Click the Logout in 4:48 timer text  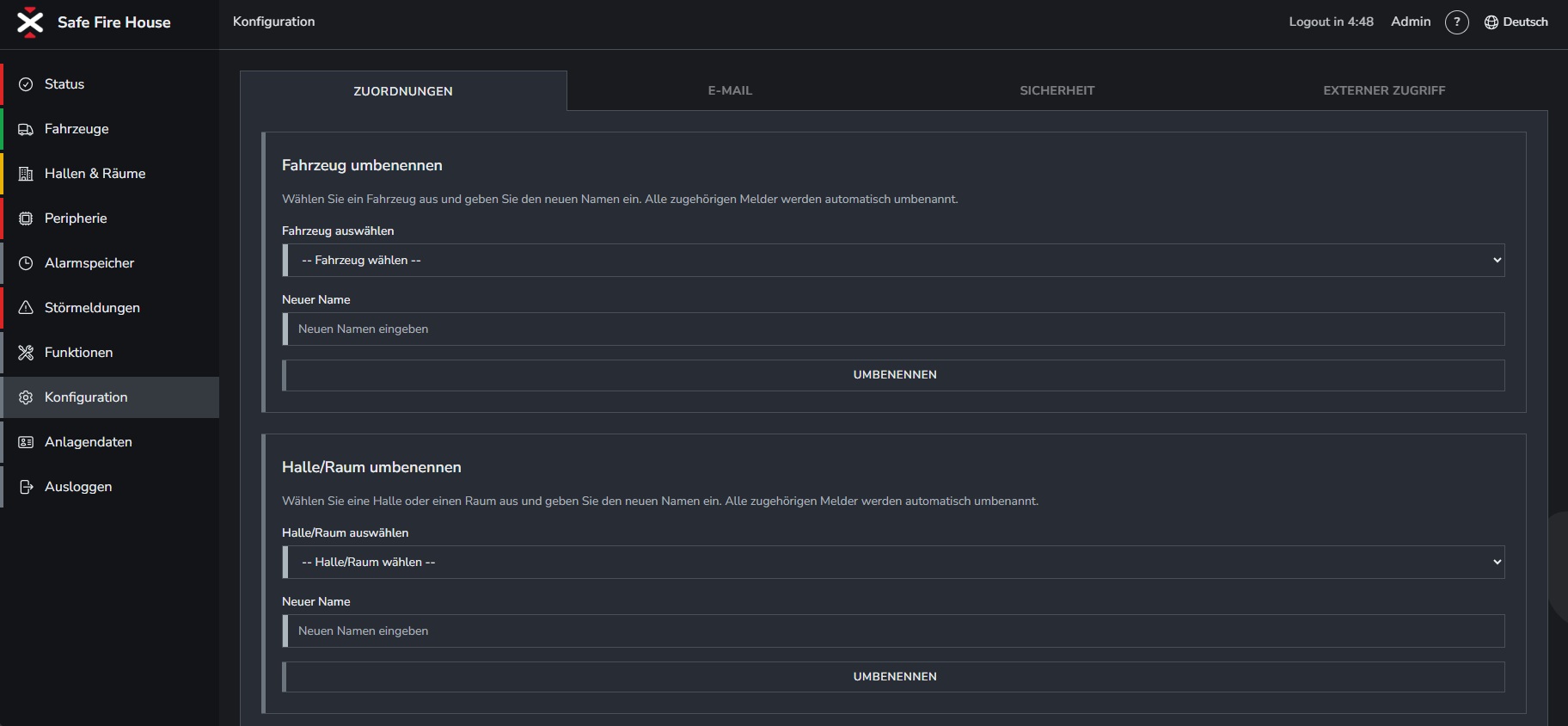tap(1331, 22)
